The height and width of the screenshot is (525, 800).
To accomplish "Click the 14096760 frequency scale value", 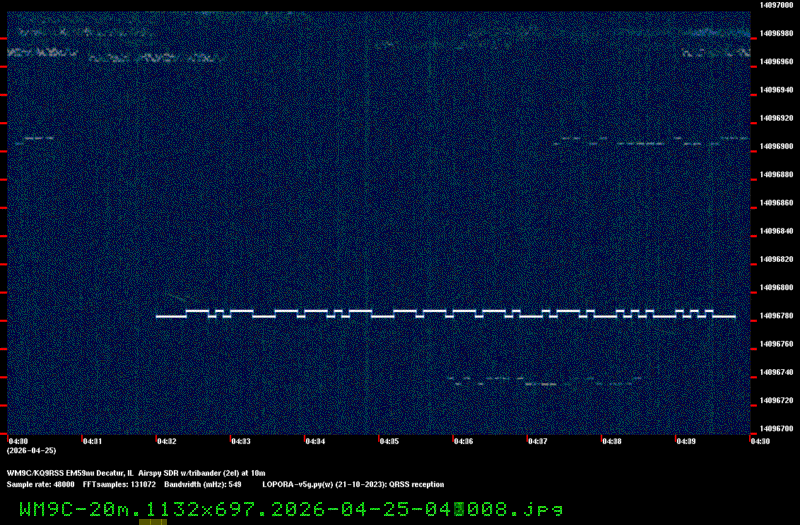I will (x=777, y=344).
